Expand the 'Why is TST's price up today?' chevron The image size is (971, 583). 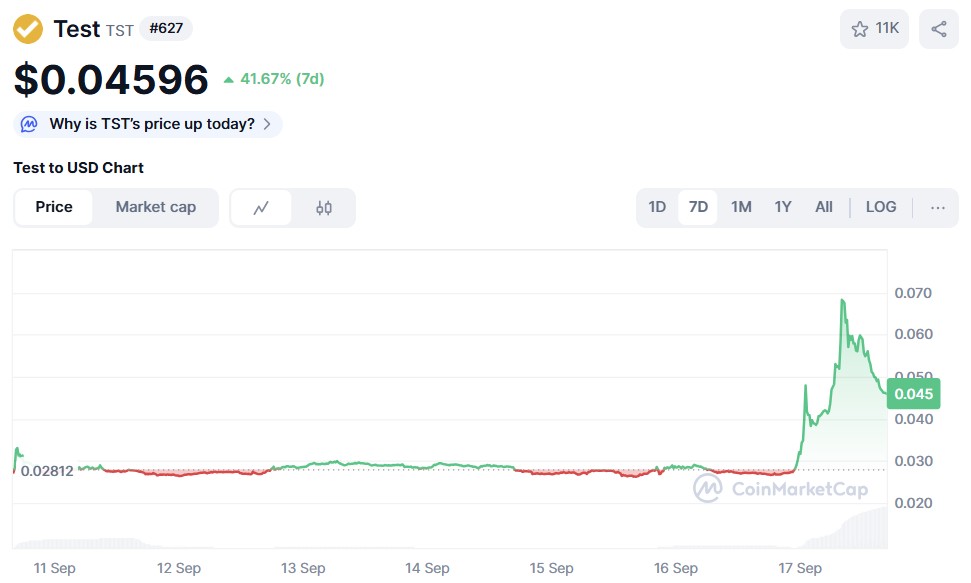(x=266, y=124)
